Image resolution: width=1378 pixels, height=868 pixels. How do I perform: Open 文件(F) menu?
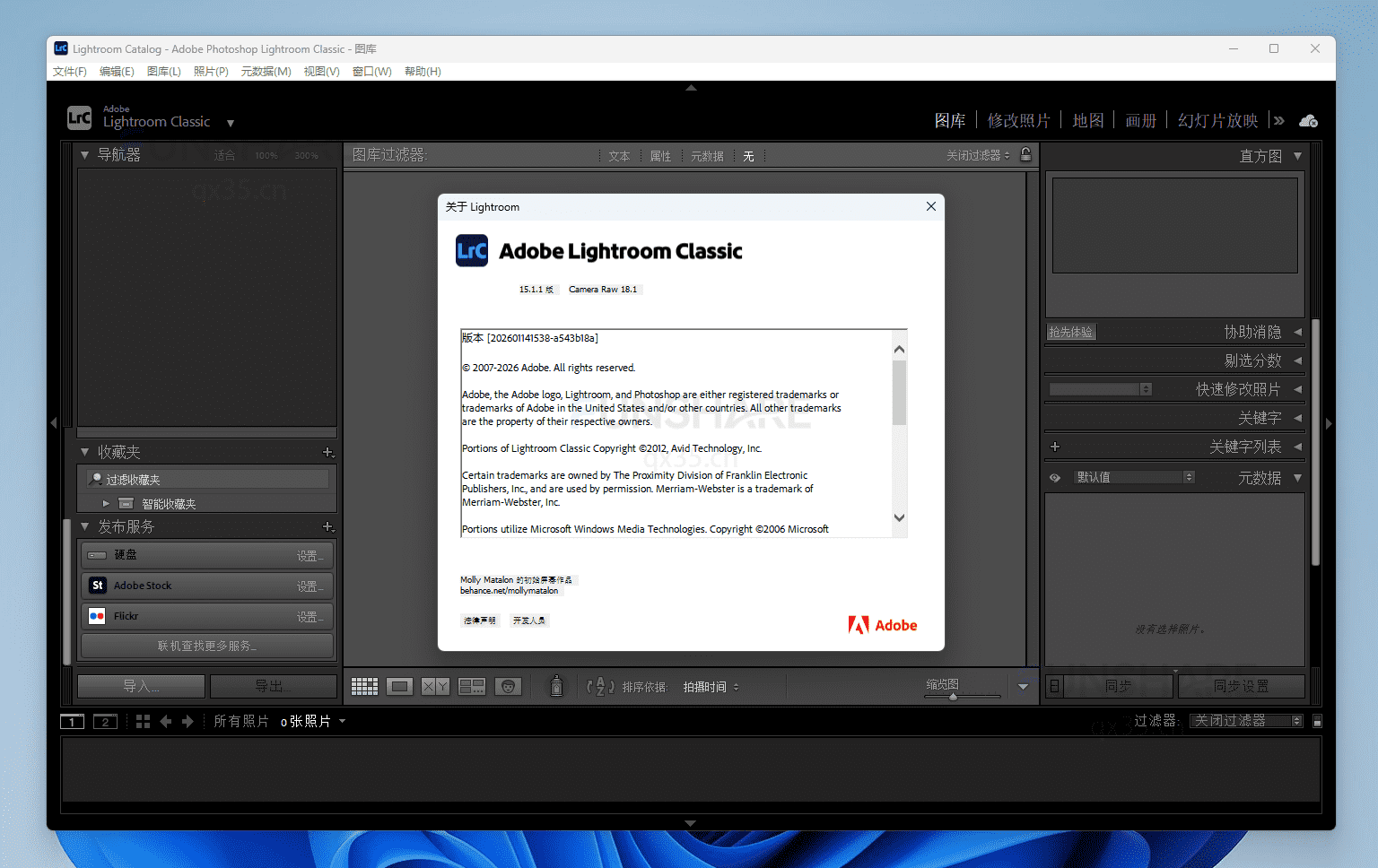(70, 72)
